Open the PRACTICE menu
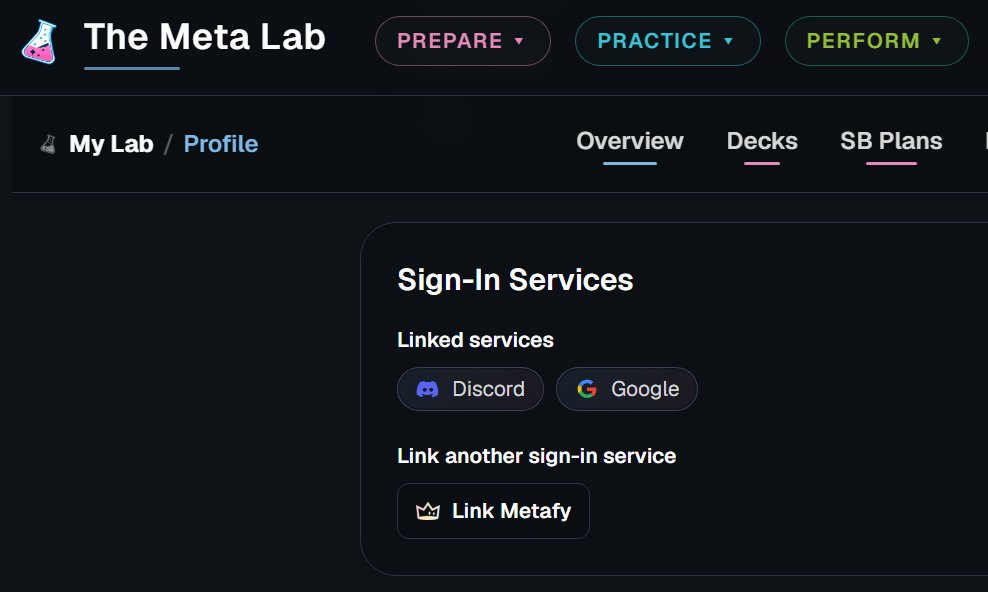The height and width of the screenshot is (592, 988). tap(668, 41)
